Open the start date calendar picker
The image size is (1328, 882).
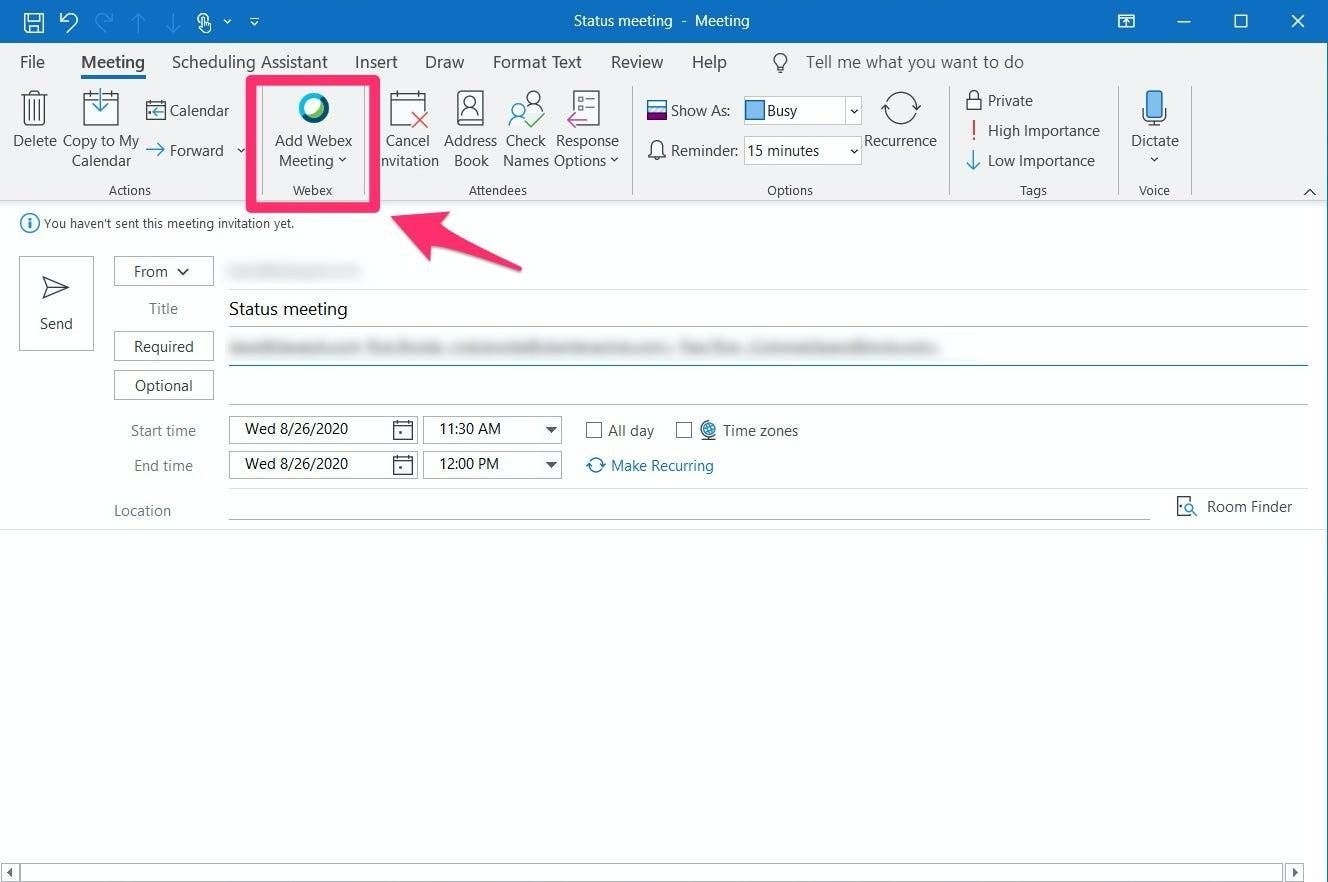point(402,430)
